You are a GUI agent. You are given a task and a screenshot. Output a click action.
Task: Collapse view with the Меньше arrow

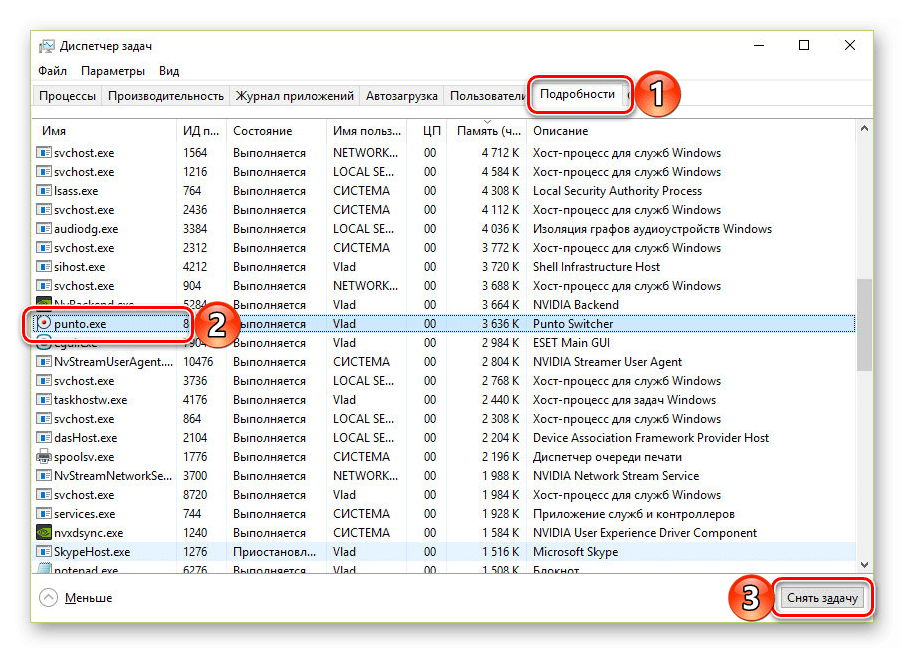click(49, 598)
